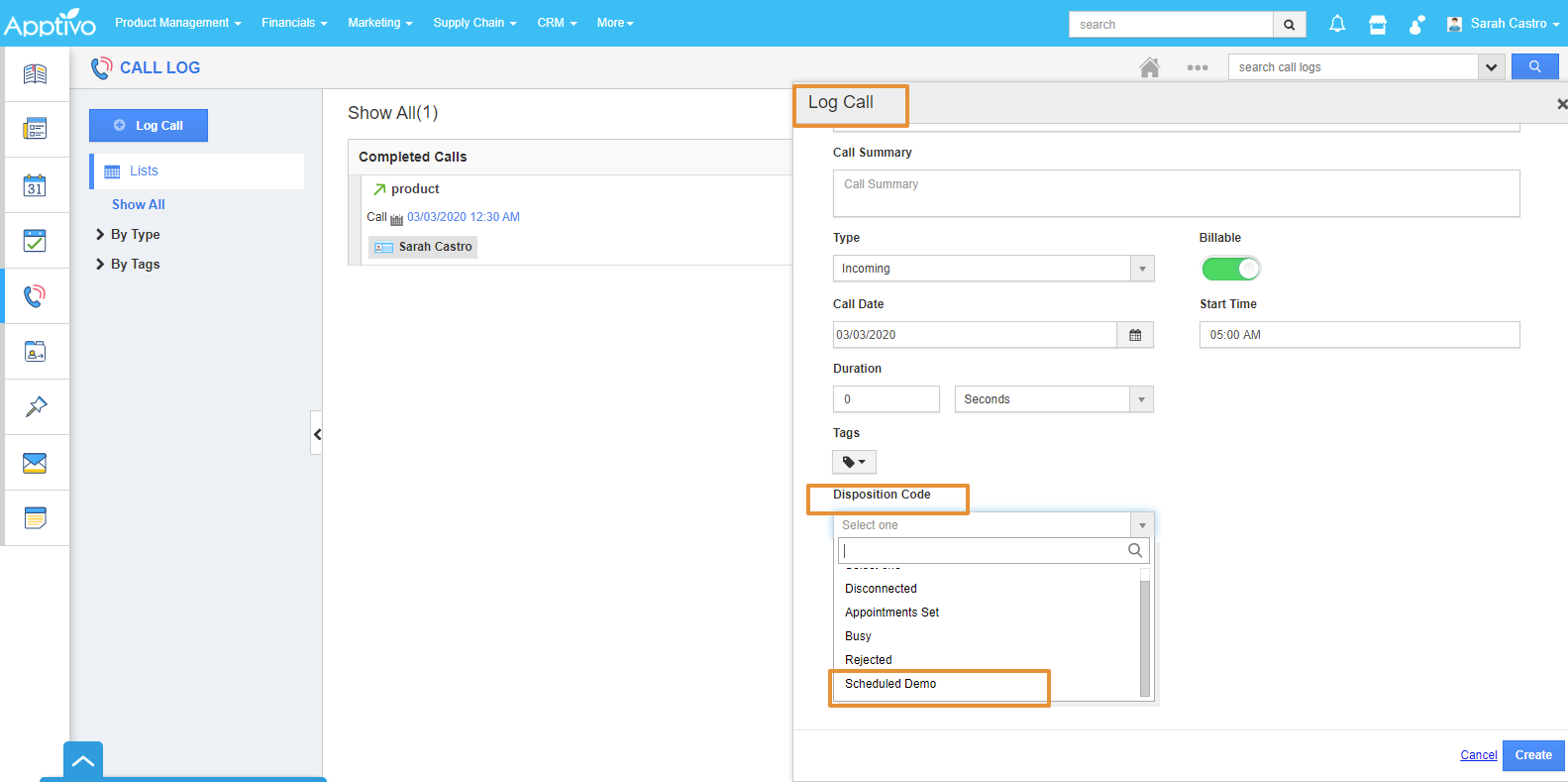Open the tasks checkmark sidebar icon
This screenshot has width=1568, height=782.
click(35, 241)
